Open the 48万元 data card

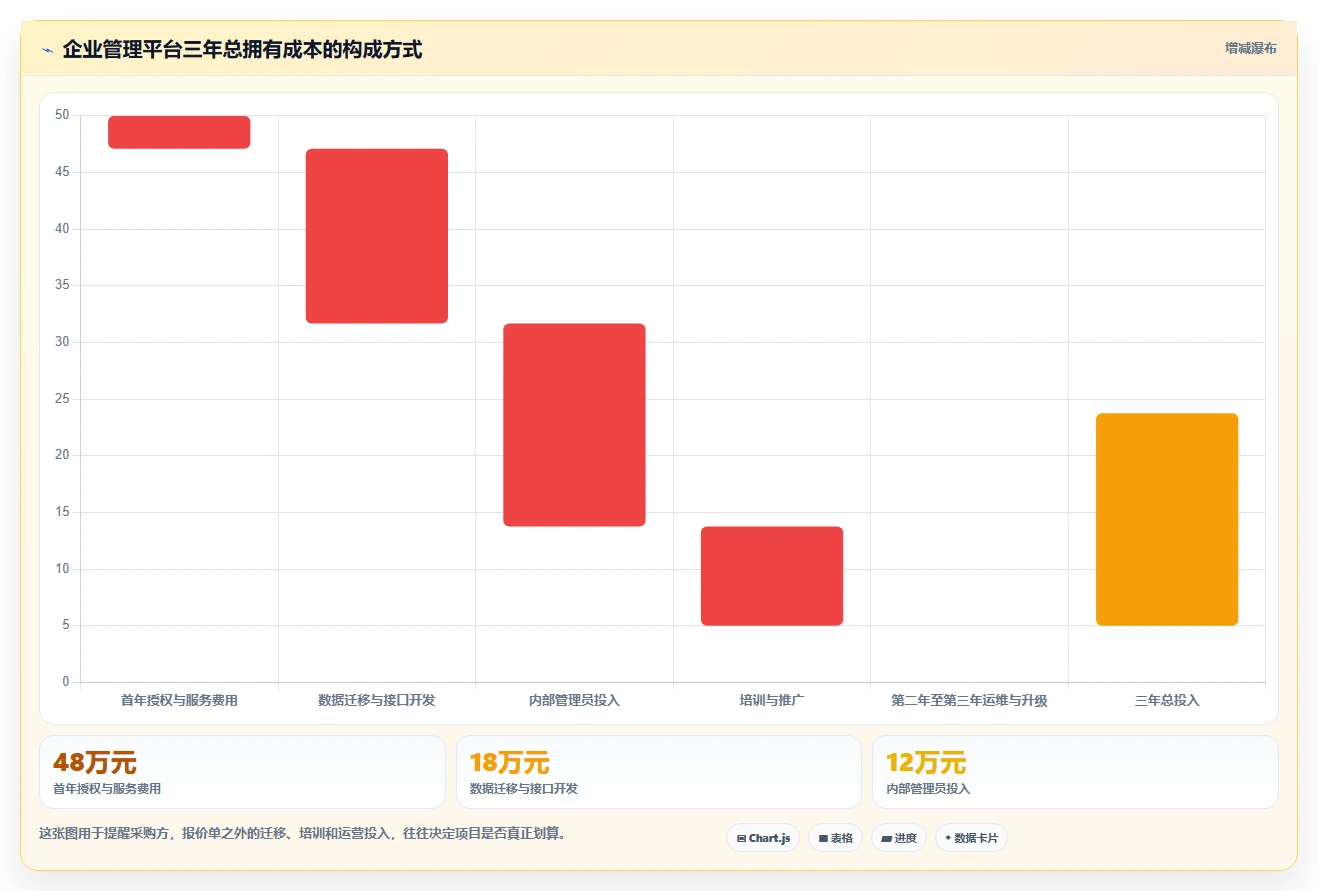pos(242,772)
